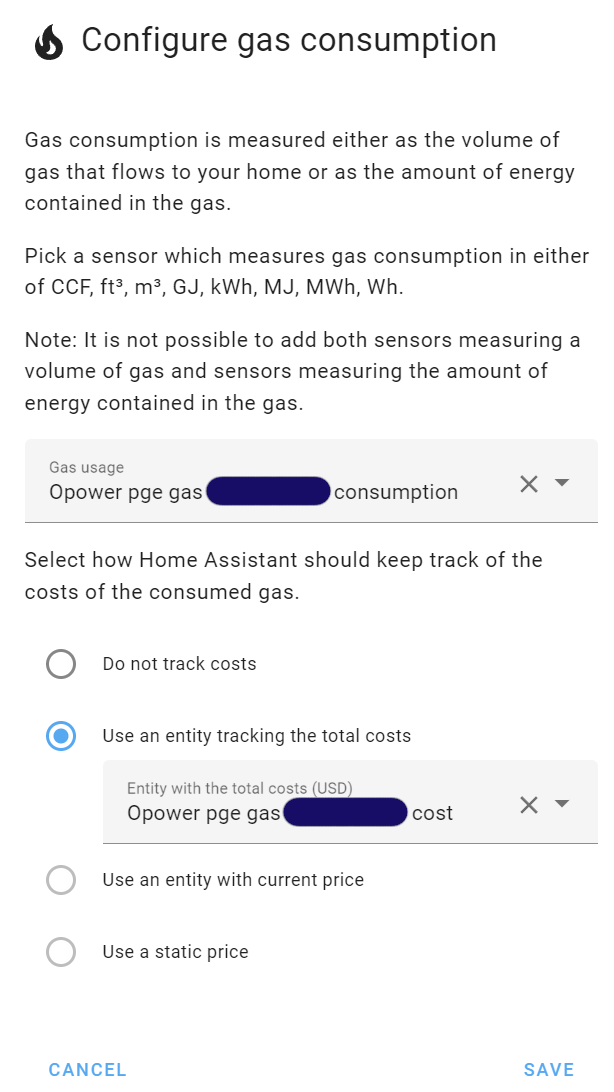Select the "Do not track costs" option
Viewport: 614px width, 1092px height.
[61, 664]
